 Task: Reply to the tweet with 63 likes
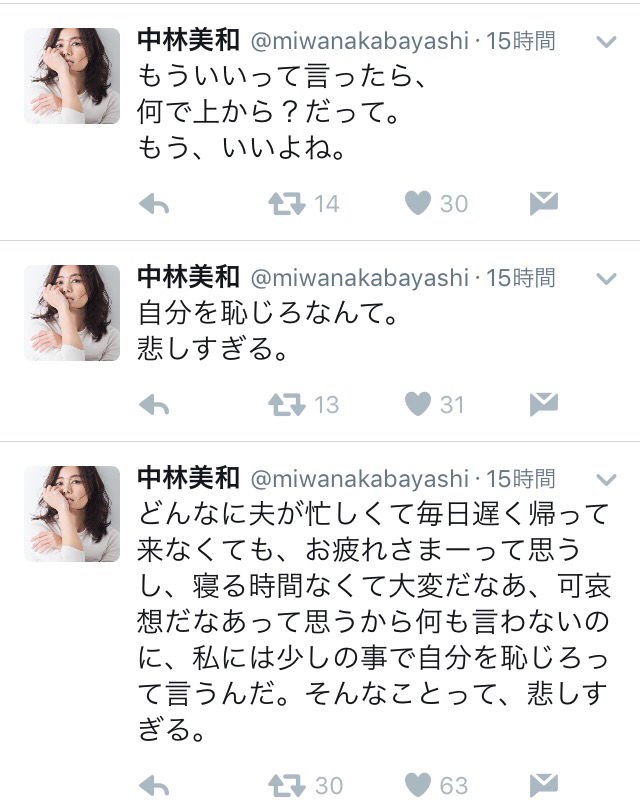tap(154, 786)
